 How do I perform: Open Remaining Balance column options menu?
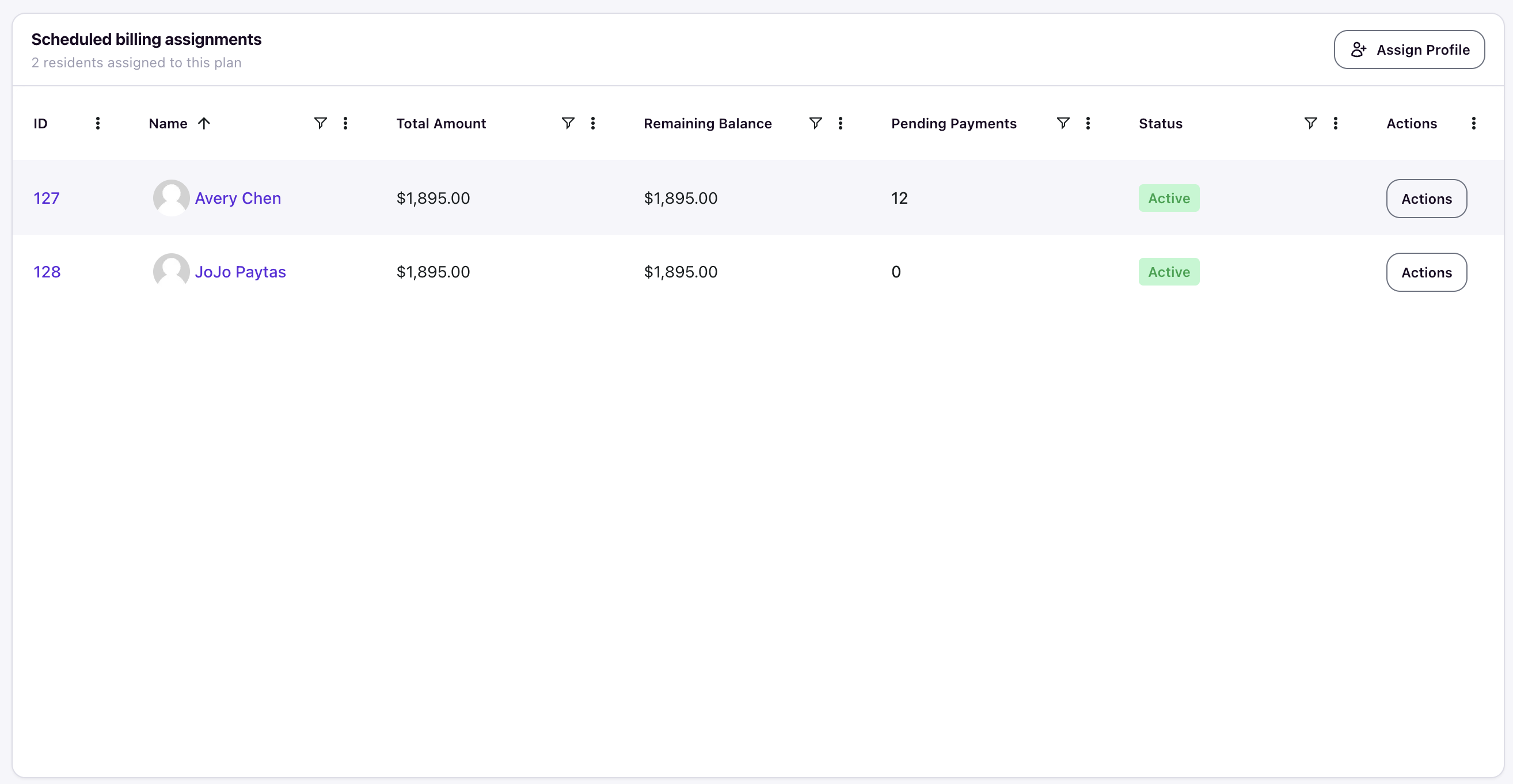(841, 123)
